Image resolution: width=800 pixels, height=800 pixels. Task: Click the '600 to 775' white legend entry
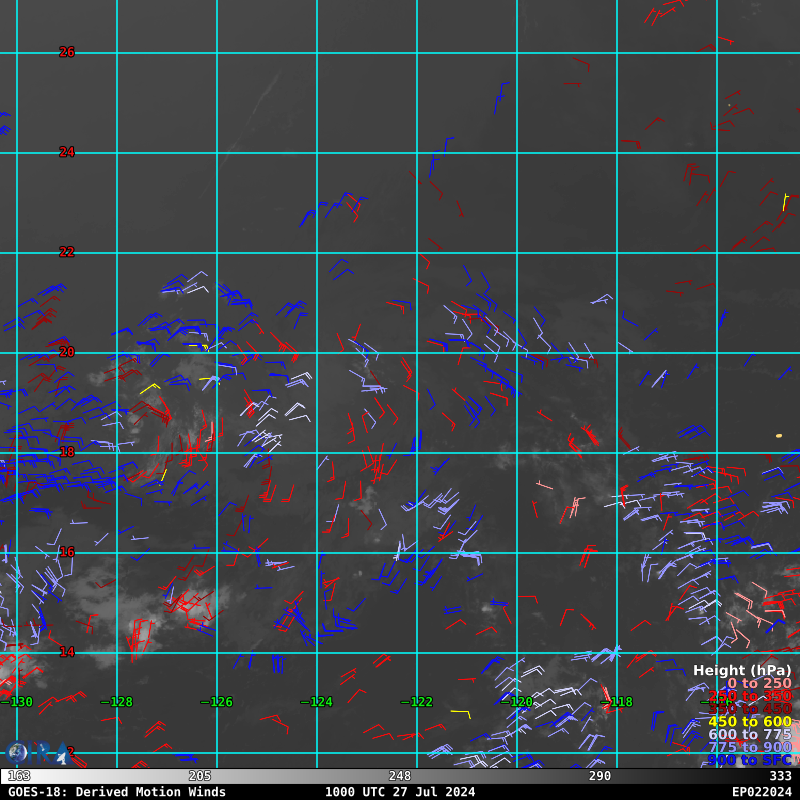point(749,734)
